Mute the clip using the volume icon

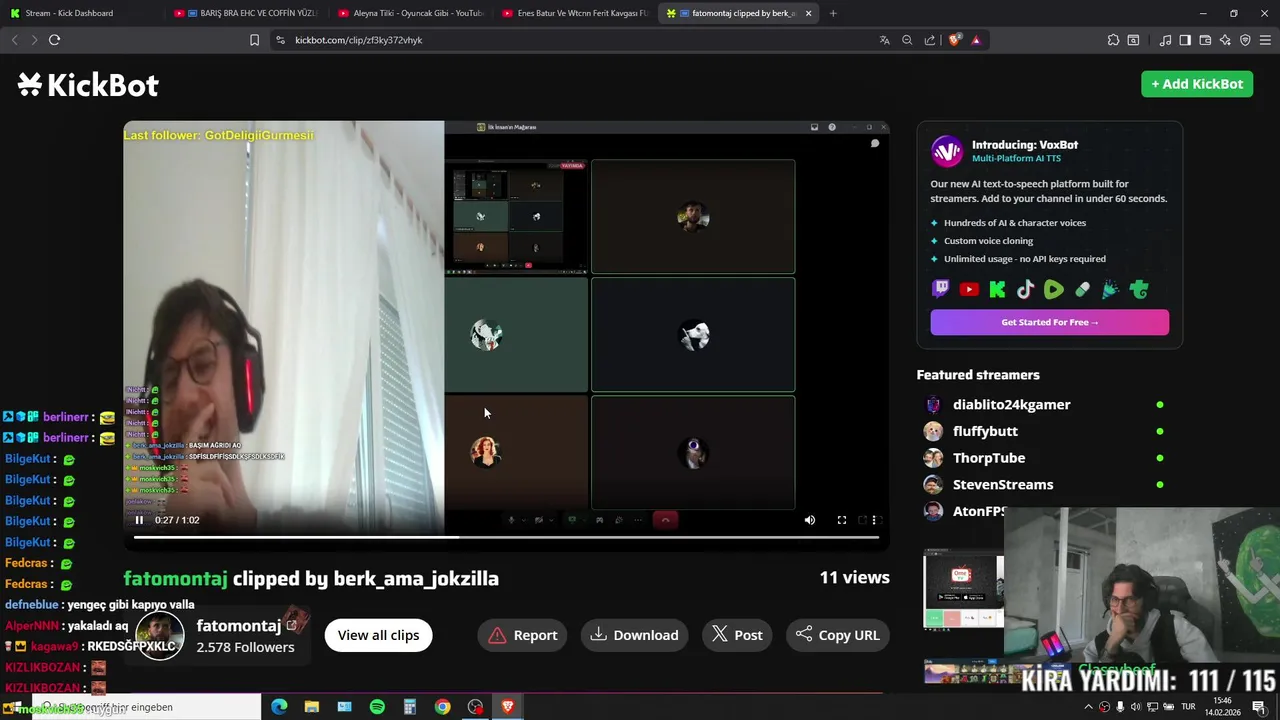[810, 520]
